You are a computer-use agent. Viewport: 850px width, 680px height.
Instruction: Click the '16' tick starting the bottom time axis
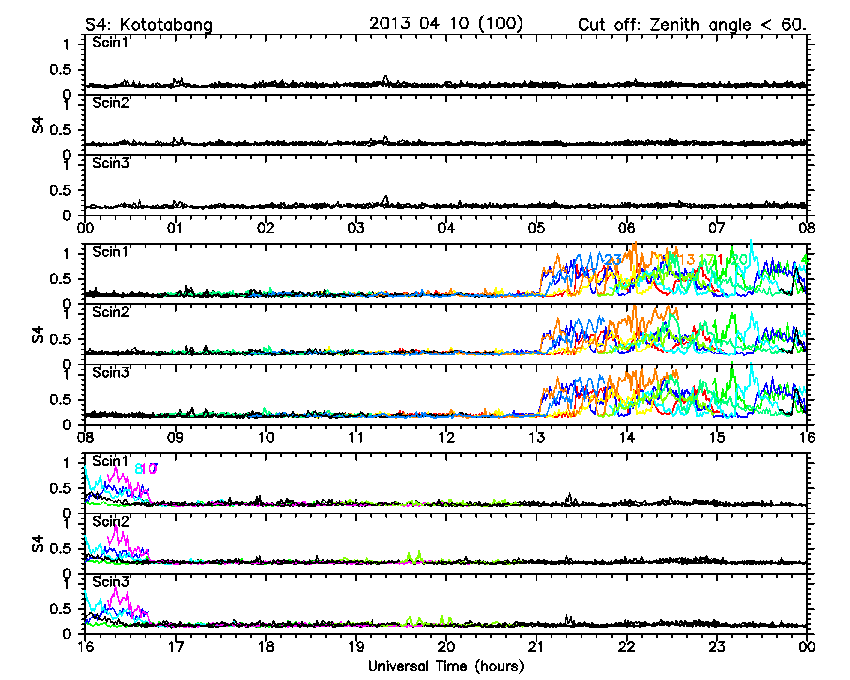(85, 646)
